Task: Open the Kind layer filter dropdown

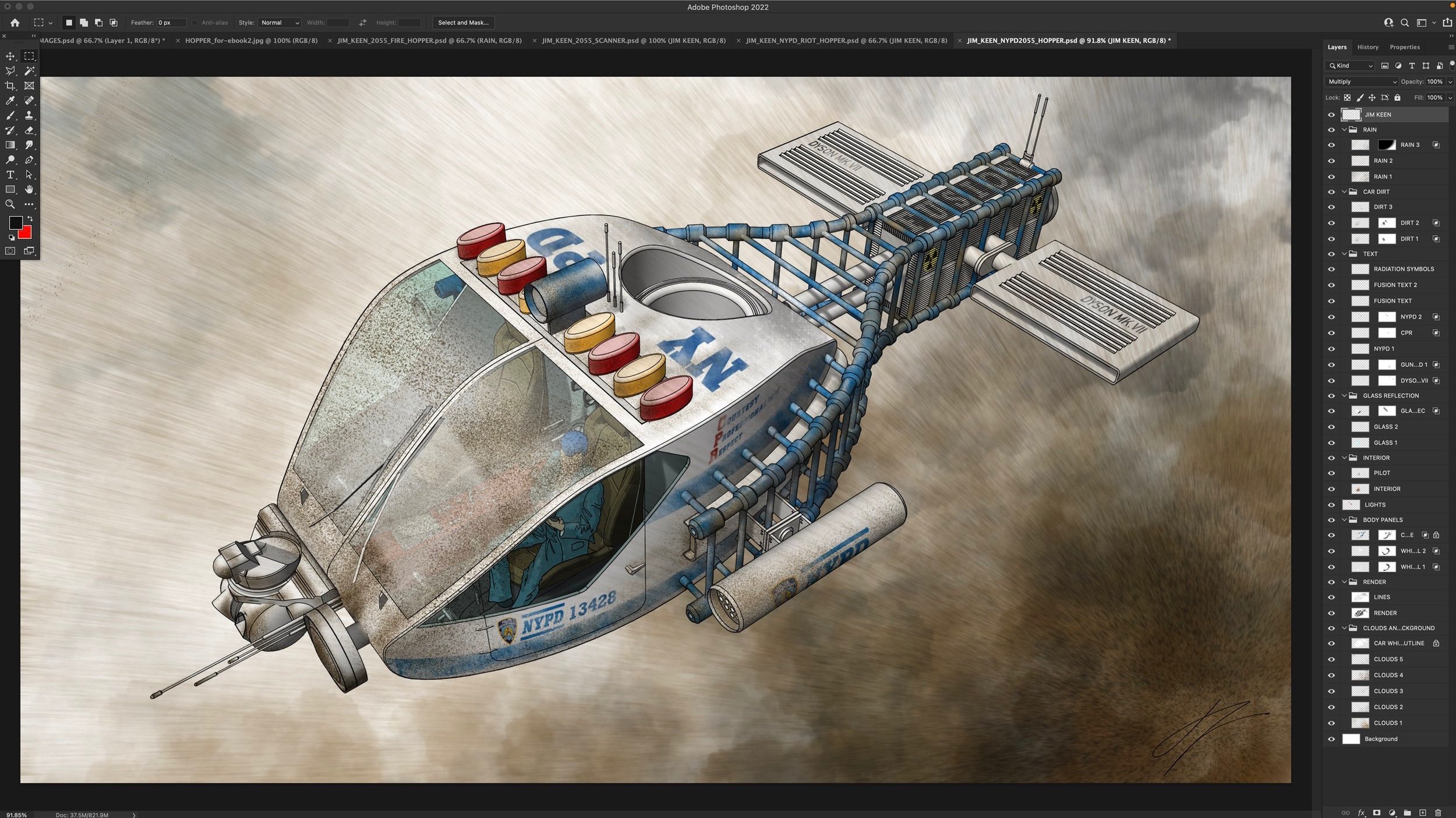Action: (1350, 66)
